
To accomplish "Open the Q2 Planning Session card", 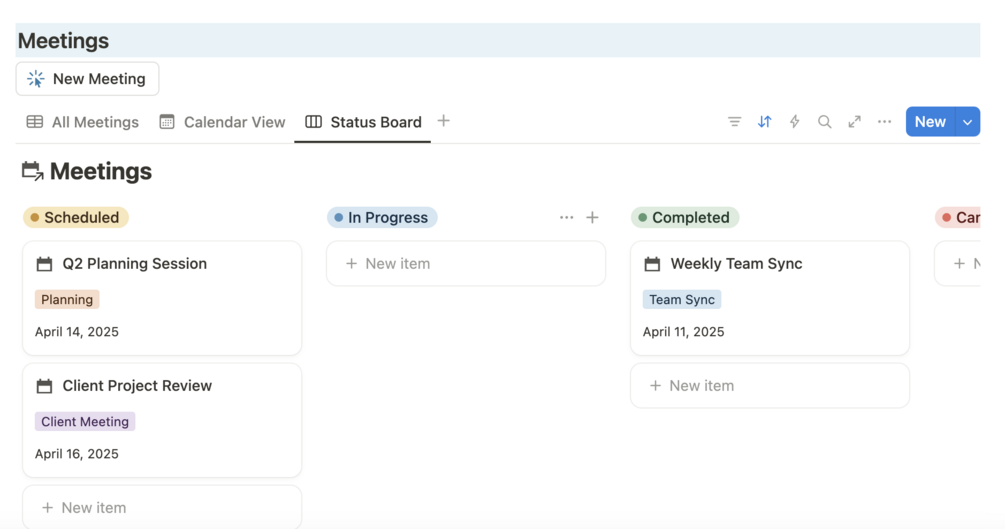I will [x=135, y=264].
